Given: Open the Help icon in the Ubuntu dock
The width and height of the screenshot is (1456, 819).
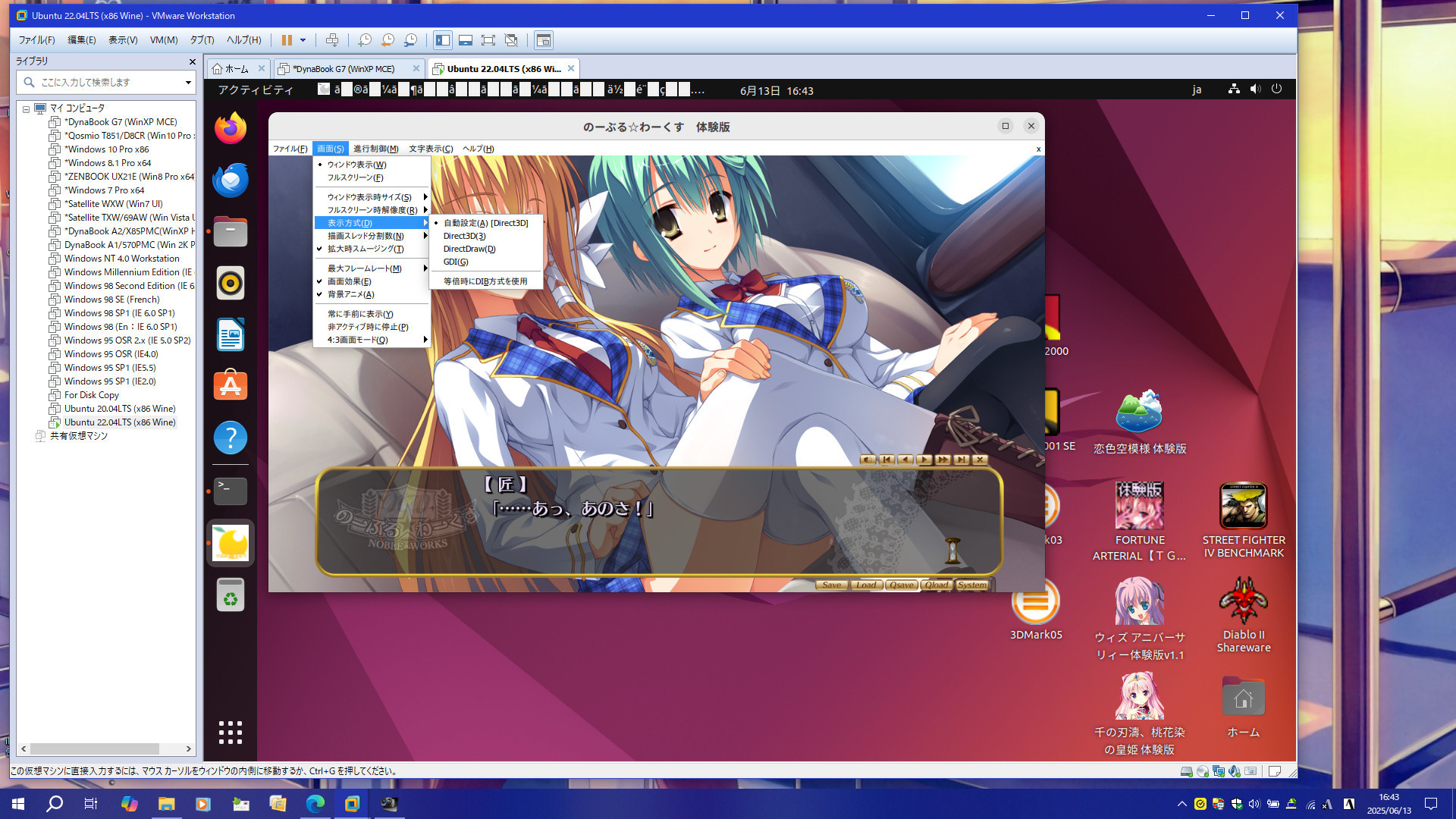Looking at the screenshot, I should [231, 438].
